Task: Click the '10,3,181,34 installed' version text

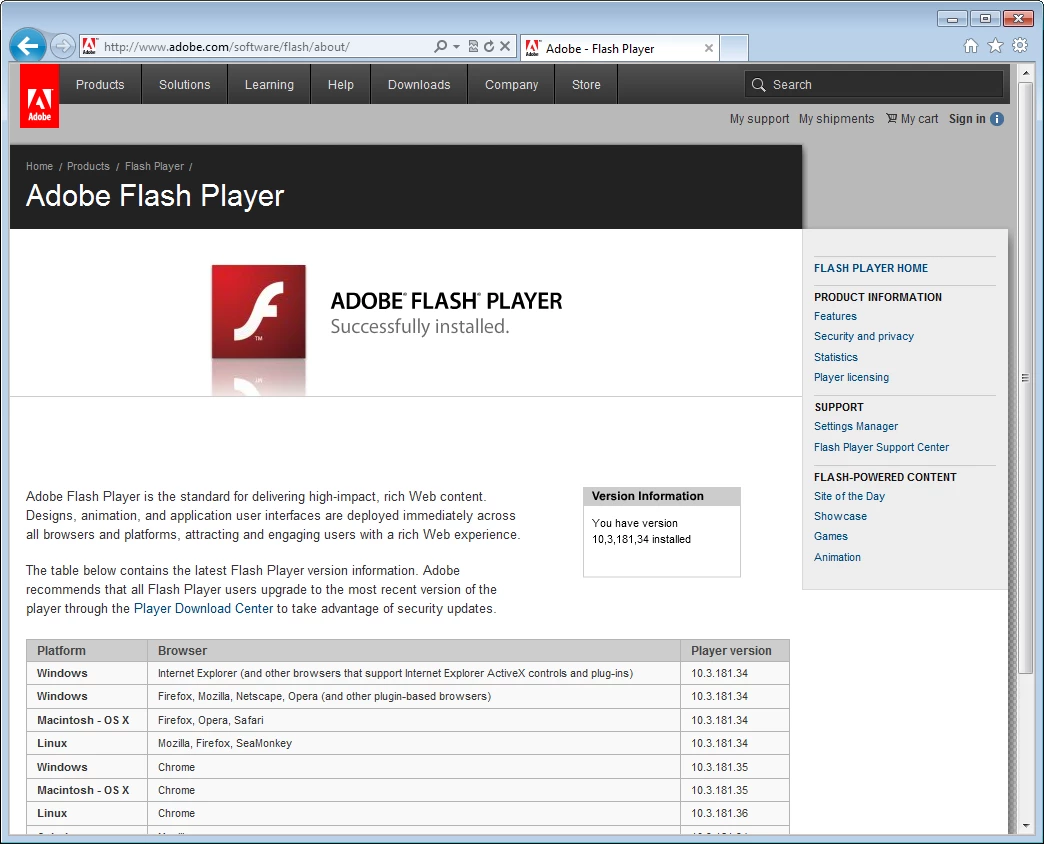Action: [x=641, y=539]
